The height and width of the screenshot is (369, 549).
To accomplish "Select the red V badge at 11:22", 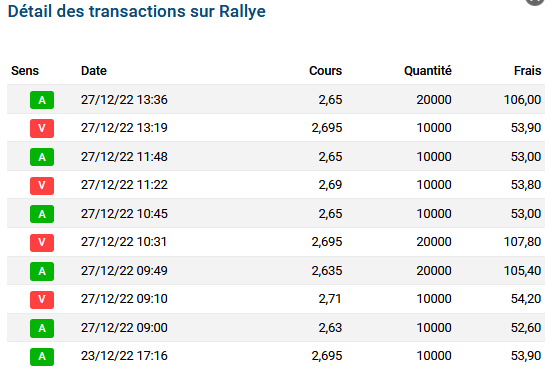I will coord(42,185).
